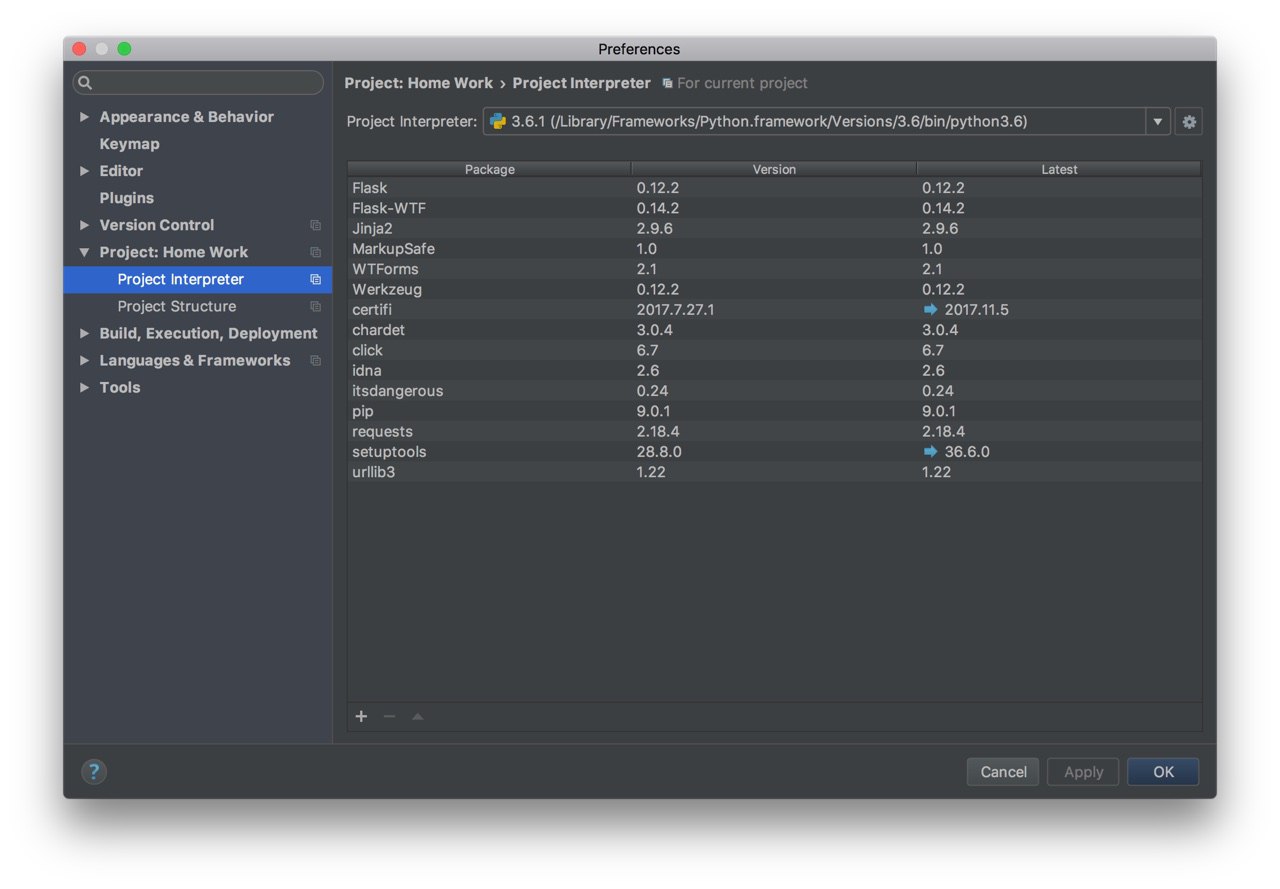
Task: Click the minus icon to uninstall package
Action: tap(390, 716)
